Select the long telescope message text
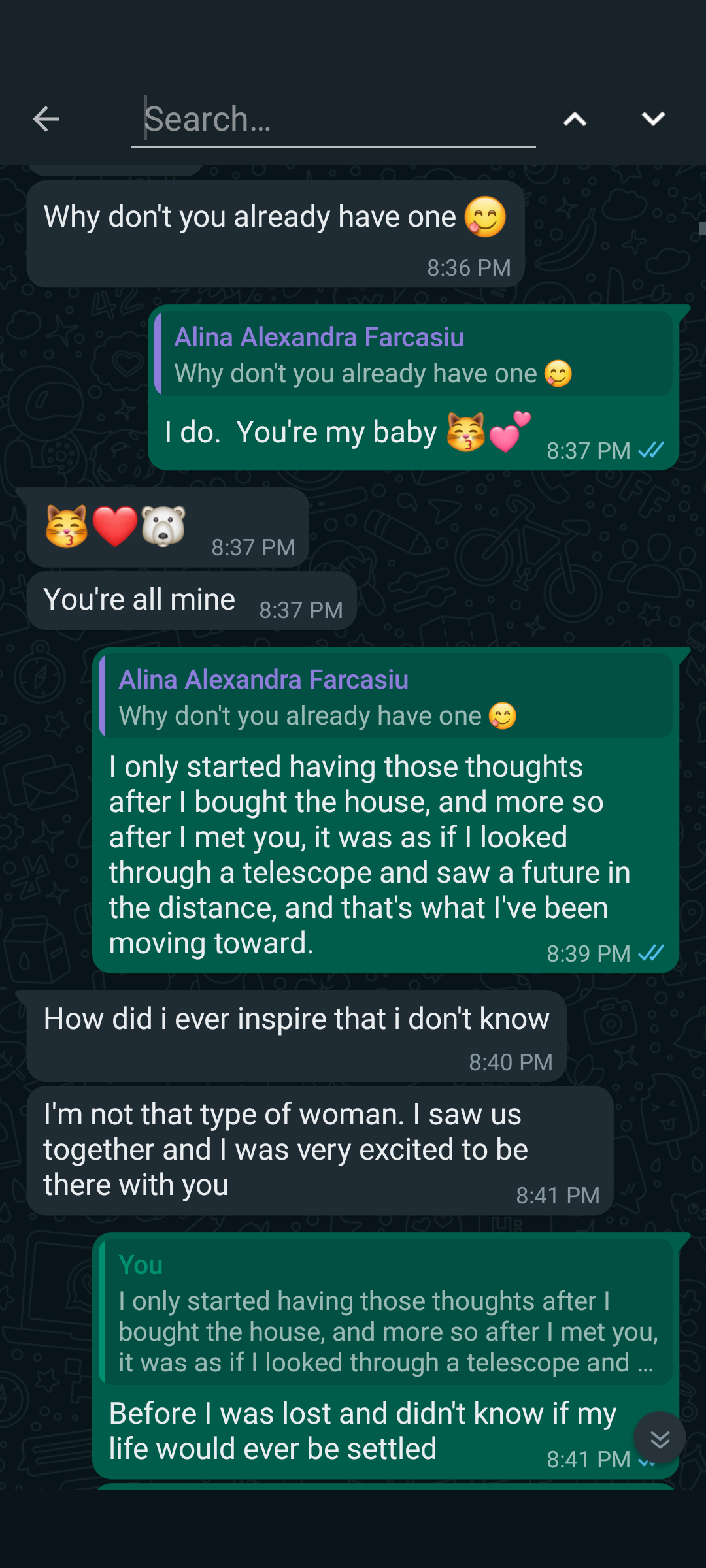706x1568 pixels. click(369, 856)
